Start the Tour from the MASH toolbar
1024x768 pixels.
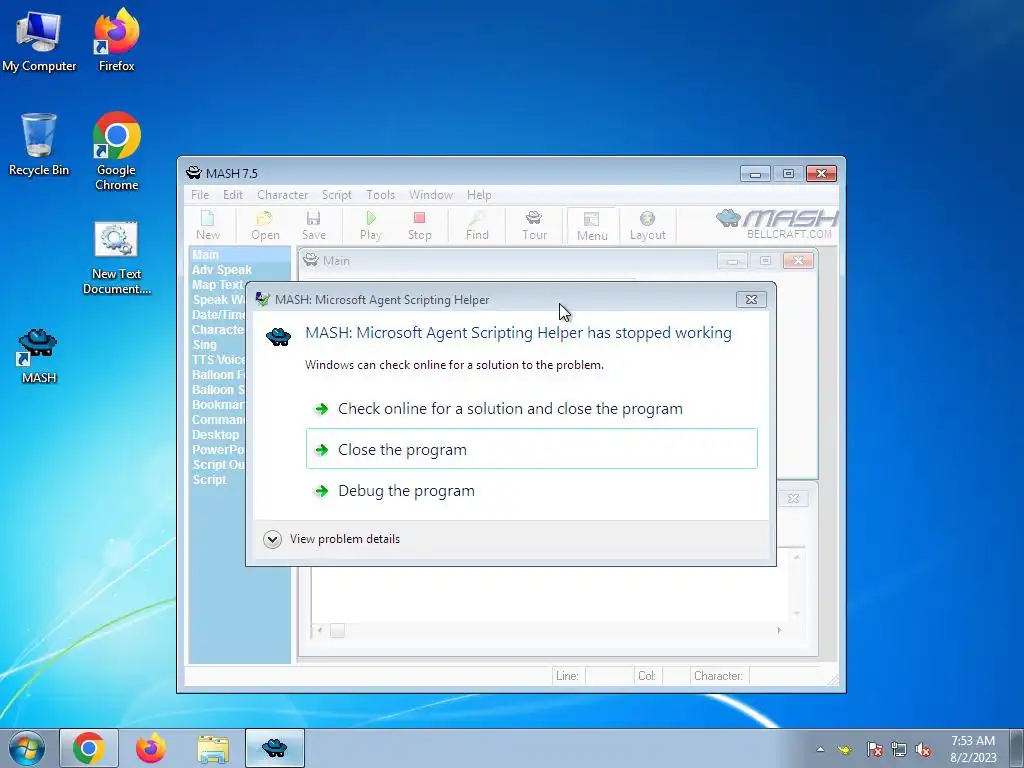tap(534, 226)
